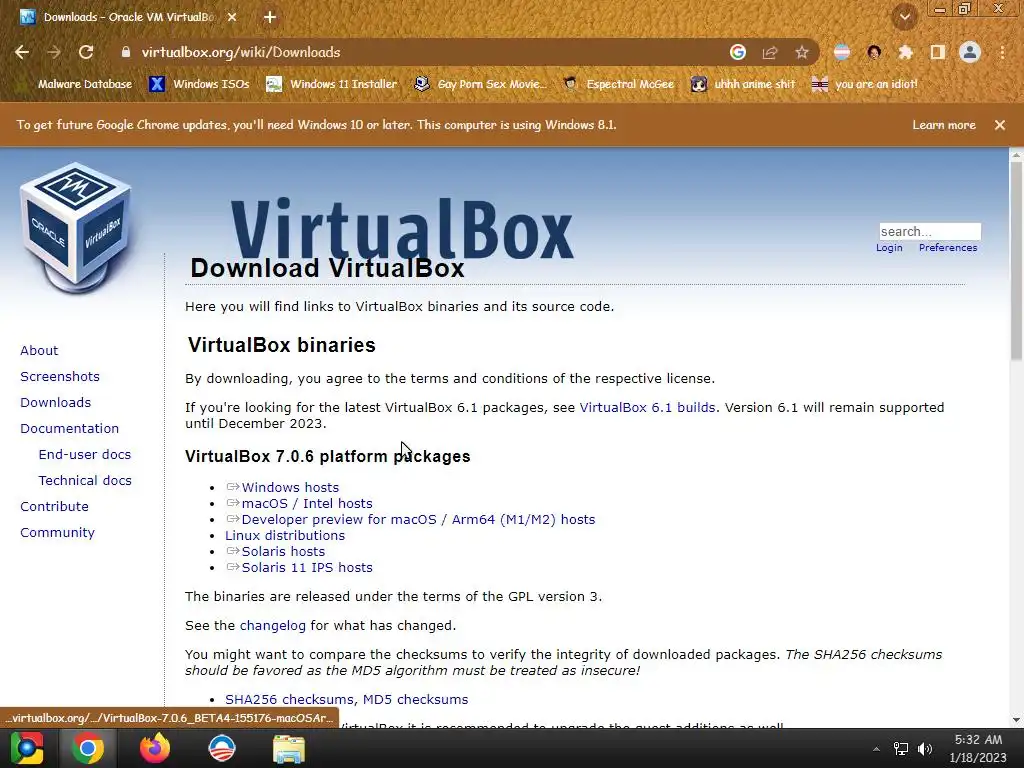Open About in the sidebar
Screen dimensions: 1024x768
coord(39,351)
